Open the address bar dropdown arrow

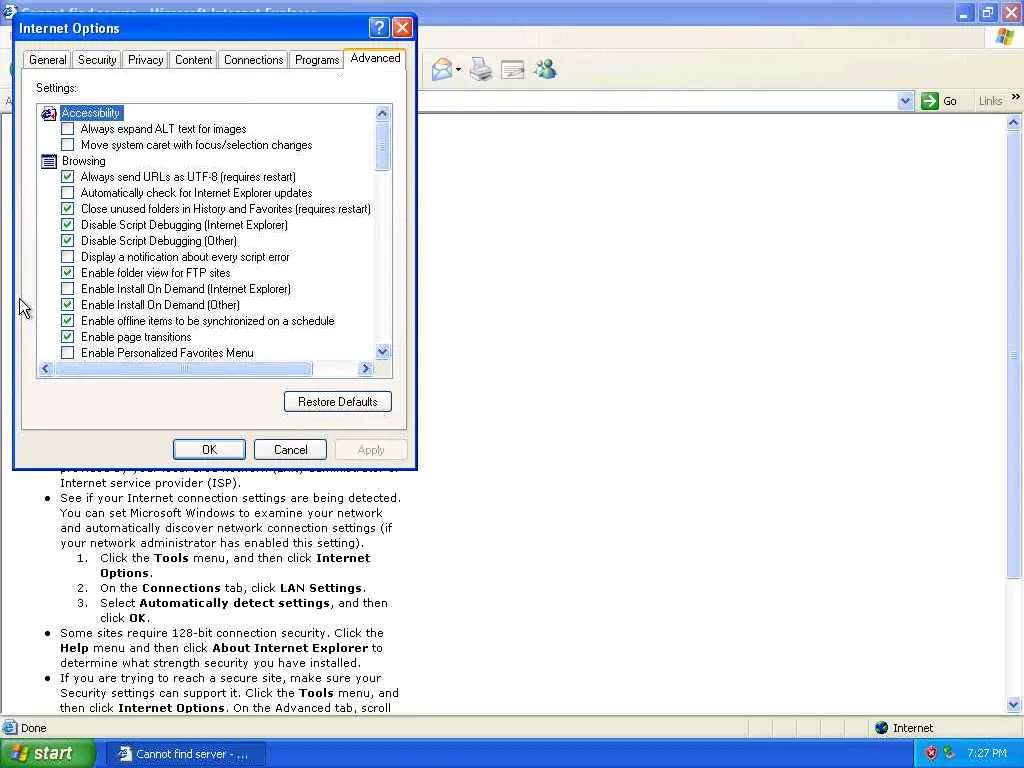coord(904,101)
